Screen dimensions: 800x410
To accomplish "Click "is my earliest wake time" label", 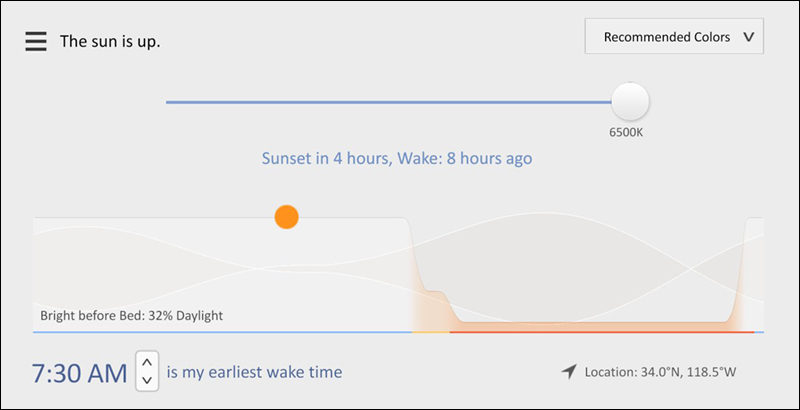I will [254, 372].
